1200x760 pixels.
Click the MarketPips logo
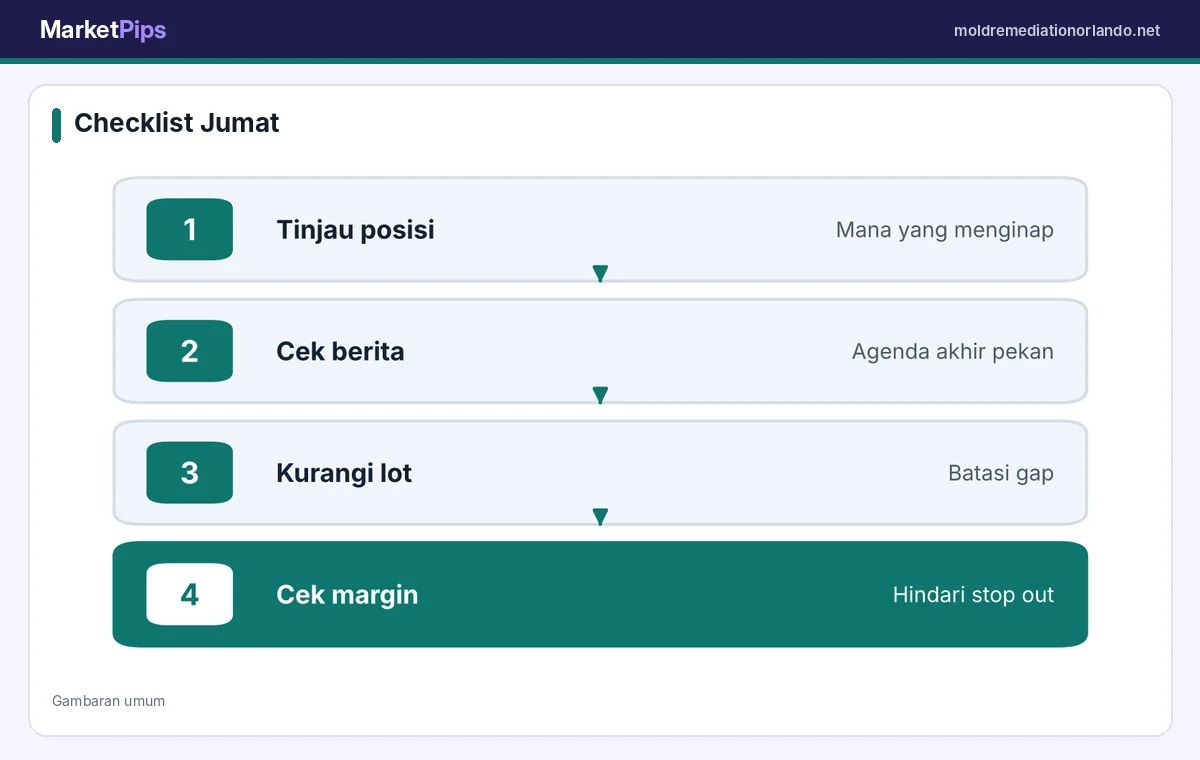tap(103, 30)
